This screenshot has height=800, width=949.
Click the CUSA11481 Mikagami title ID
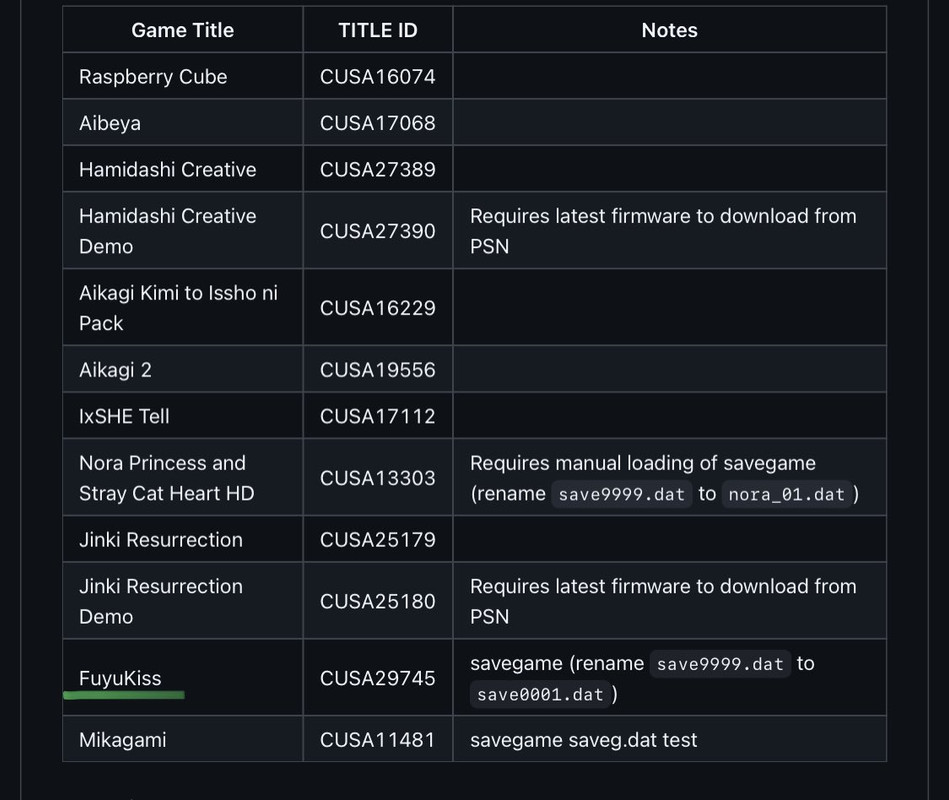click(x=377, y=740)
